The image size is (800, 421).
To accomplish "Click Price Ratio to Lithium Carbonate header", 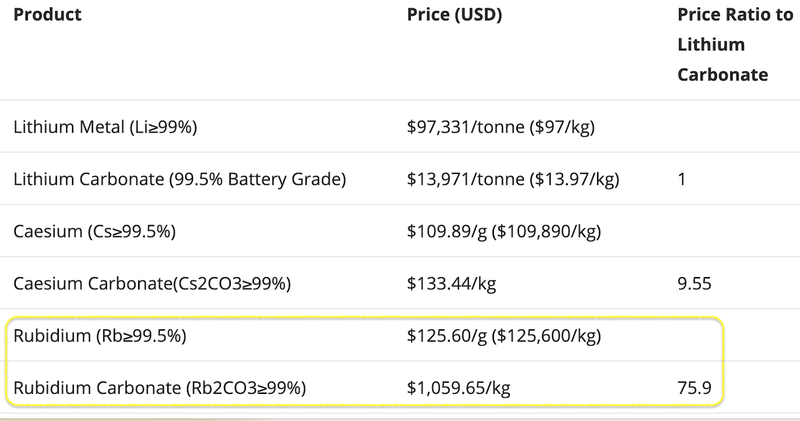I will point(735,44).
